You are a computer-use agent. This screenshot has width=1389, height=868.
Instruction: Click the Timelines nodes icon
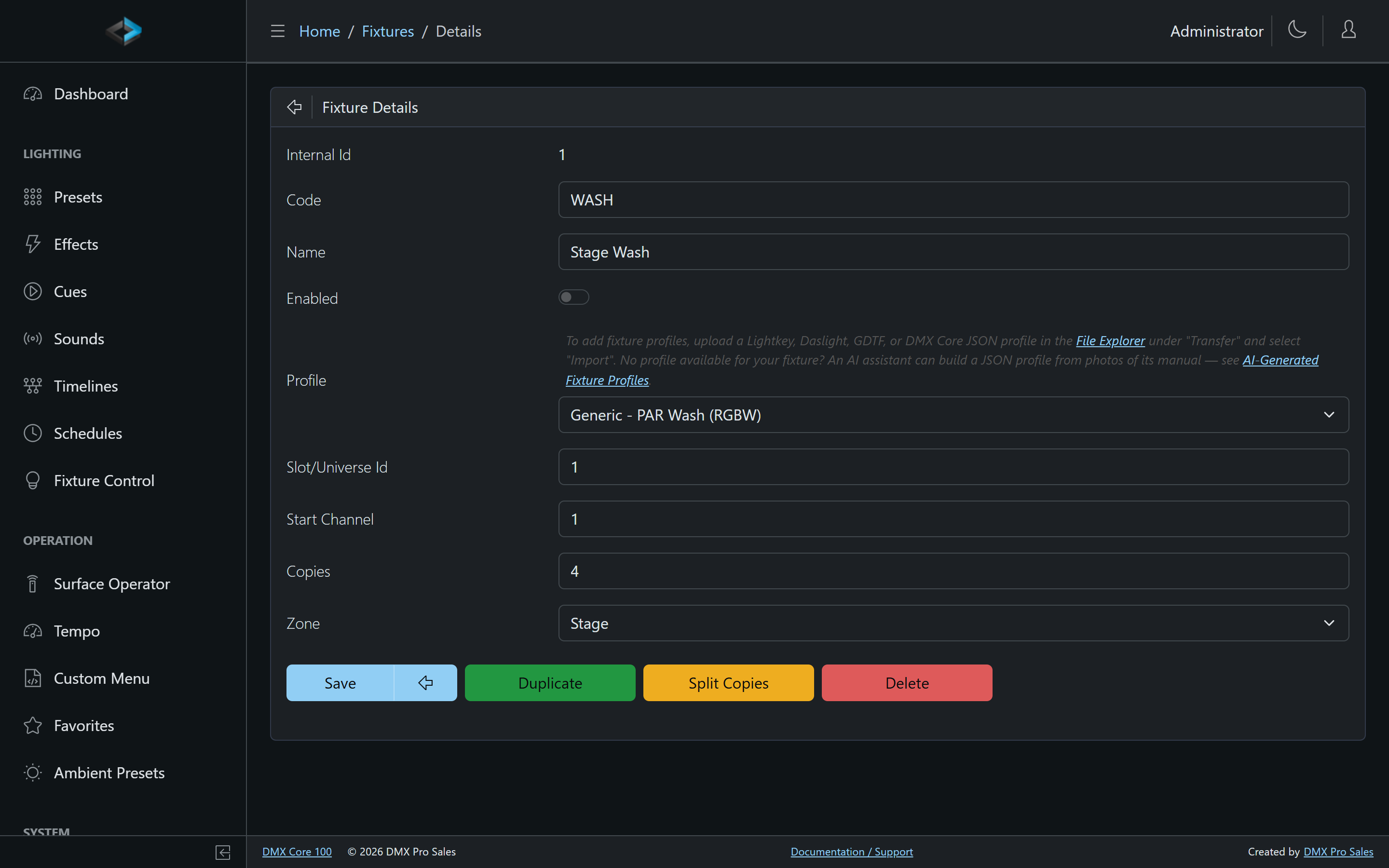(x=33, y=386)
